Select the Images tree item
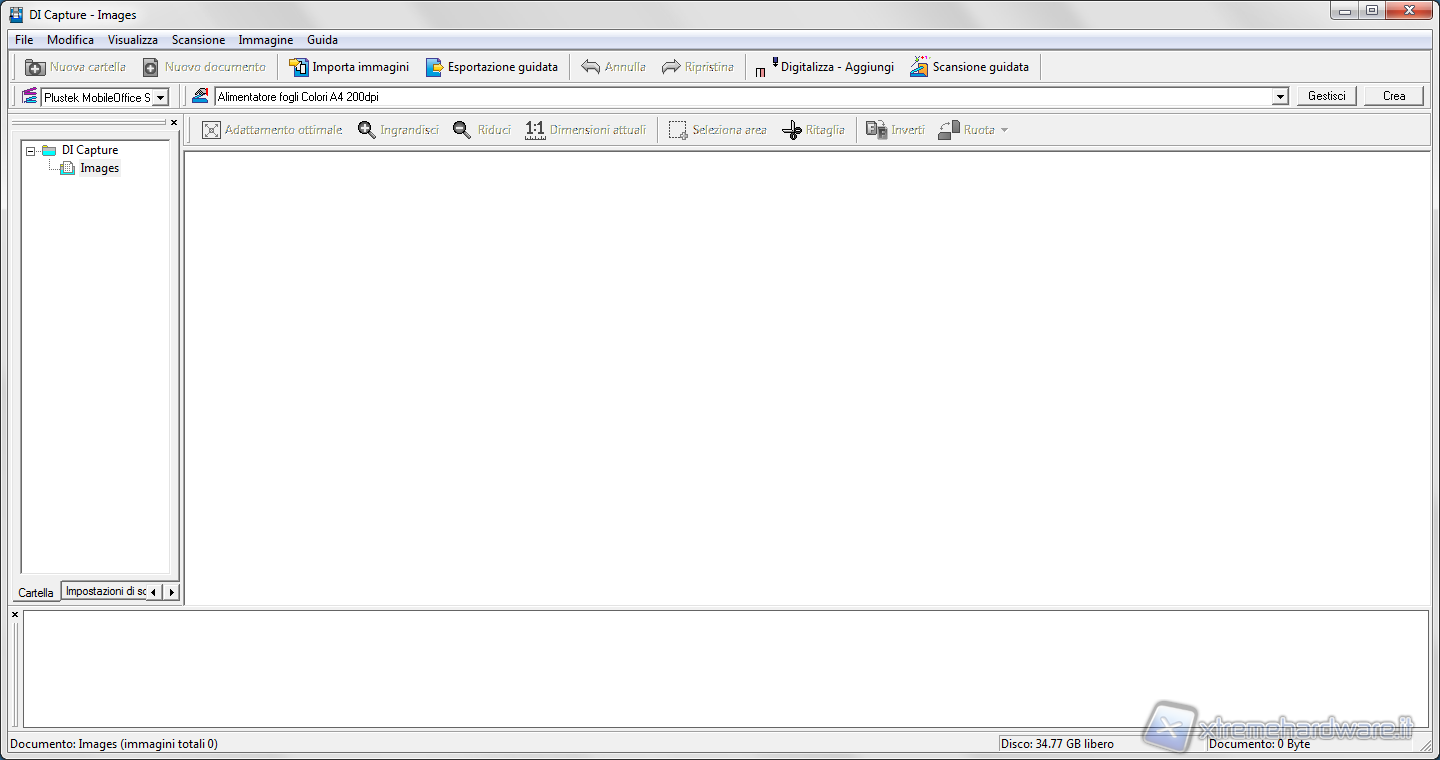 click(x=99, y=168)
